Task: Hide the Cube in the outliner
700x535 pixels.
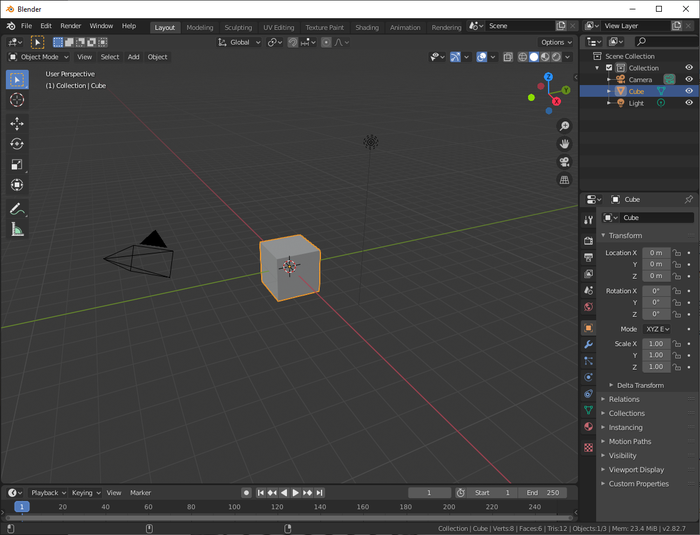Action: (x=688, y=91)
